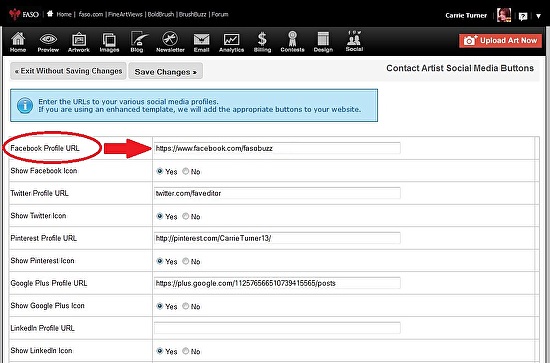
Task: Click the LinkedIn Profile URL label
Action: point(42,328)
